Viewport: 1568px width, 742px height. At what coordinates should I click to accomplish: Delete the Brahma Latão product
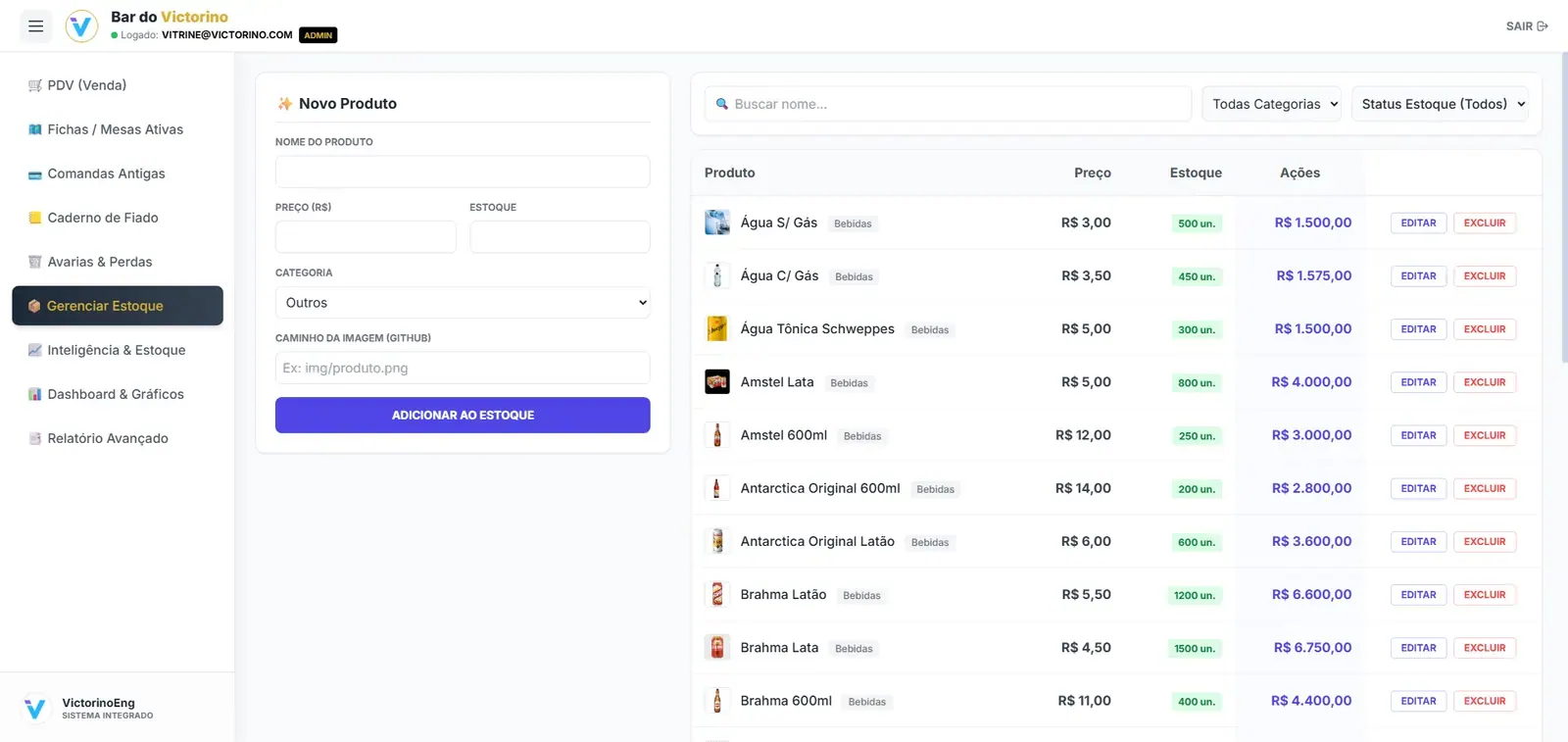[x=1485, y=594]
